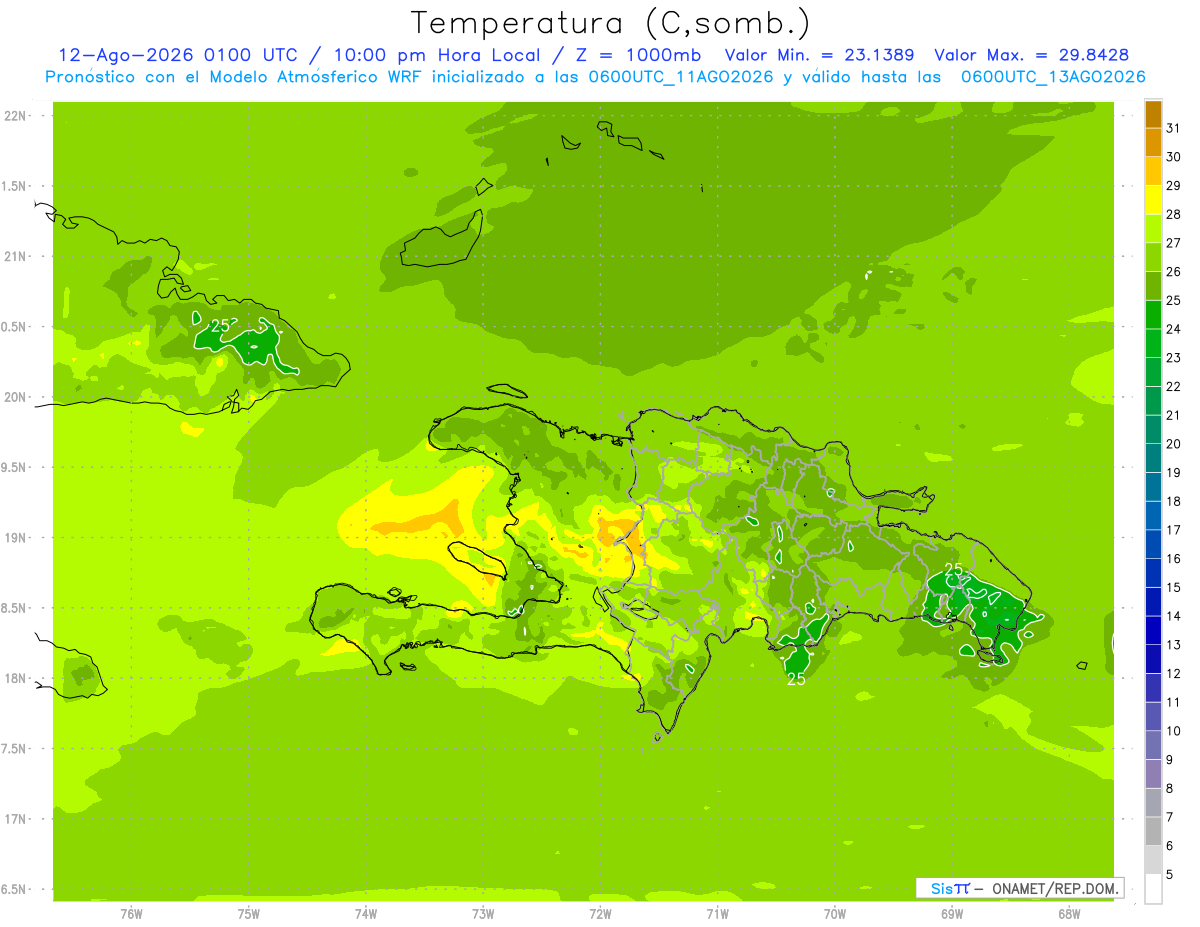The width and height of the screenshot is (1200, 927).
Task: Select the "7.5N" latitude tick label
Action: tap(16, 749)
